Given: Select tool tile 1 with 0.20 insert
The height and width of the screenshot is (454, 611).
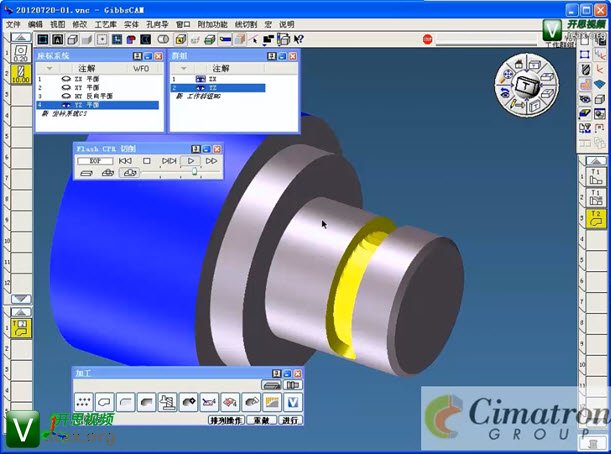Looking at the screenshot, I should [21, 53].
